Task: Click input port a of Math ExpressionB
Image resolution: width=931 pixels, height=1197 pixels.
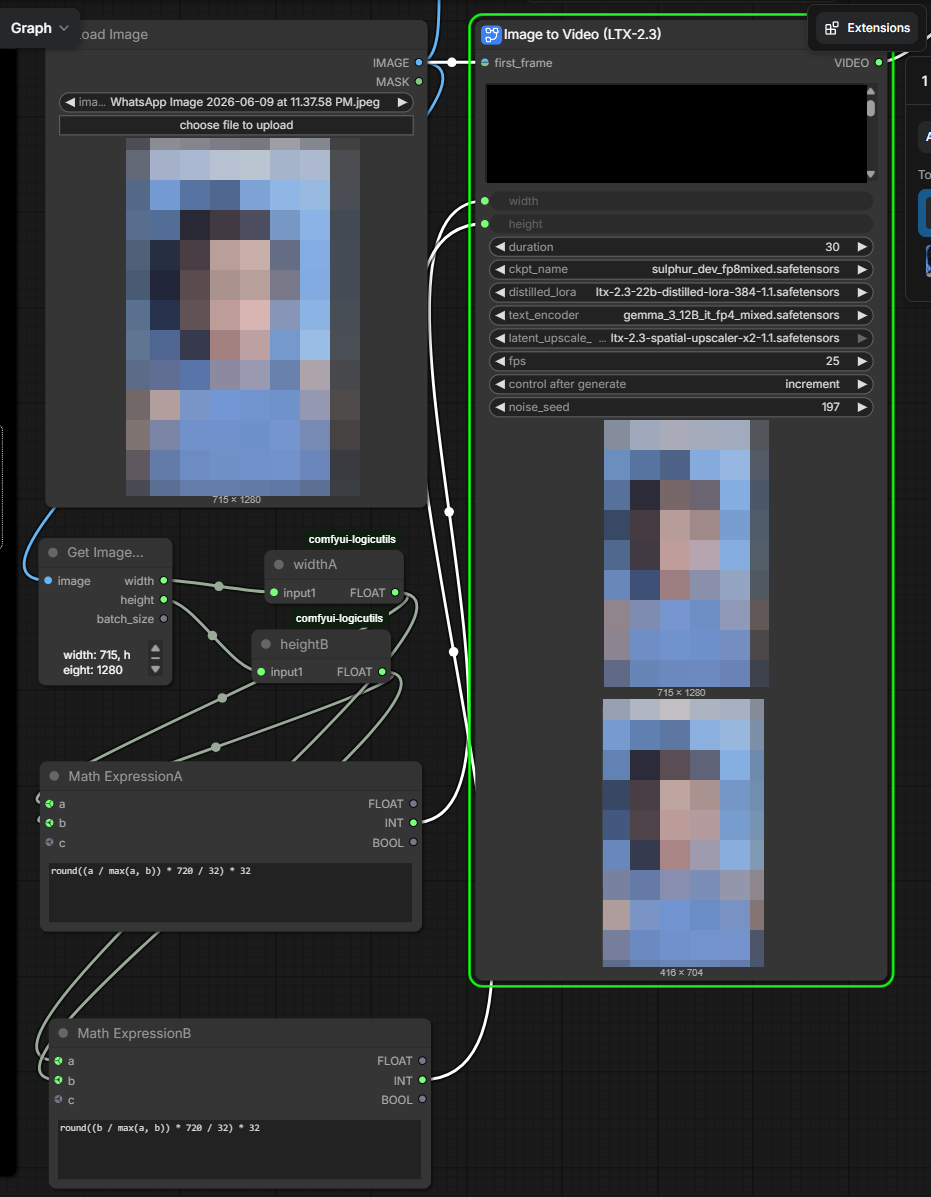Action: pos(59,1061)
